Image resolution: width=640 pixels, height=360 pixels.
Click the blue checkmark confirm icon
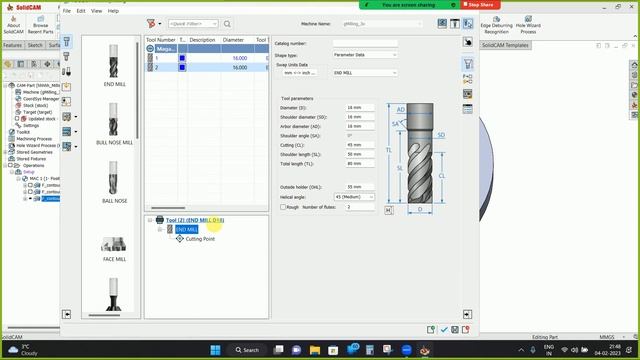444,329
